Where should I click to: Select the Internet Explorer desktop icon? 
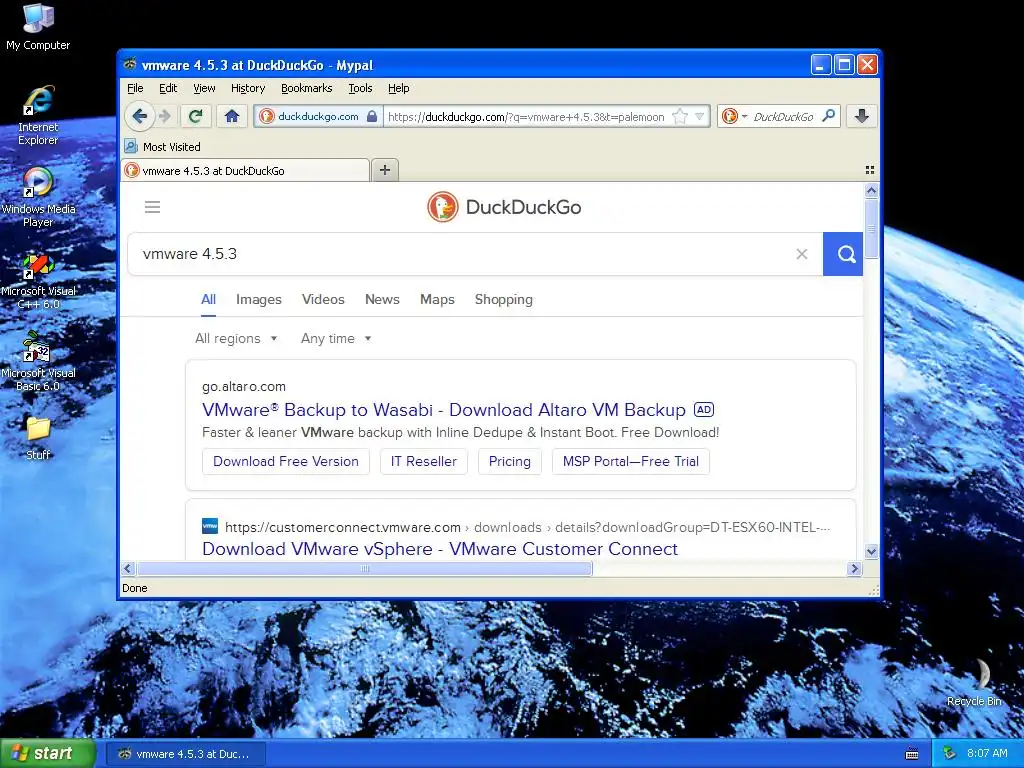38,116
